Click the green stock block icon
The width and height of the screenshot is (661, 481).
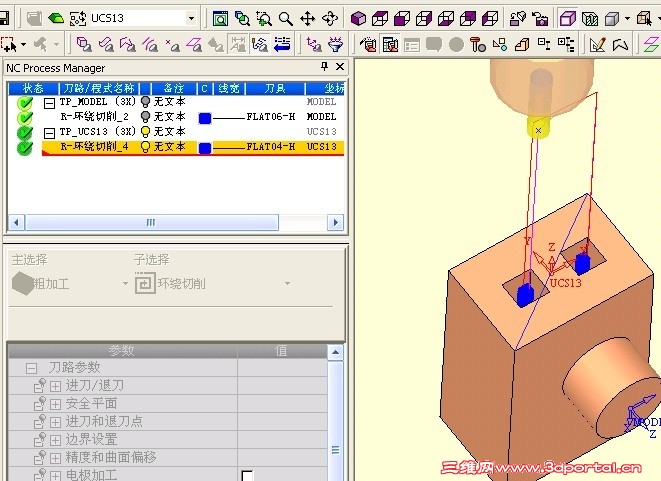[x=56, y=18]
